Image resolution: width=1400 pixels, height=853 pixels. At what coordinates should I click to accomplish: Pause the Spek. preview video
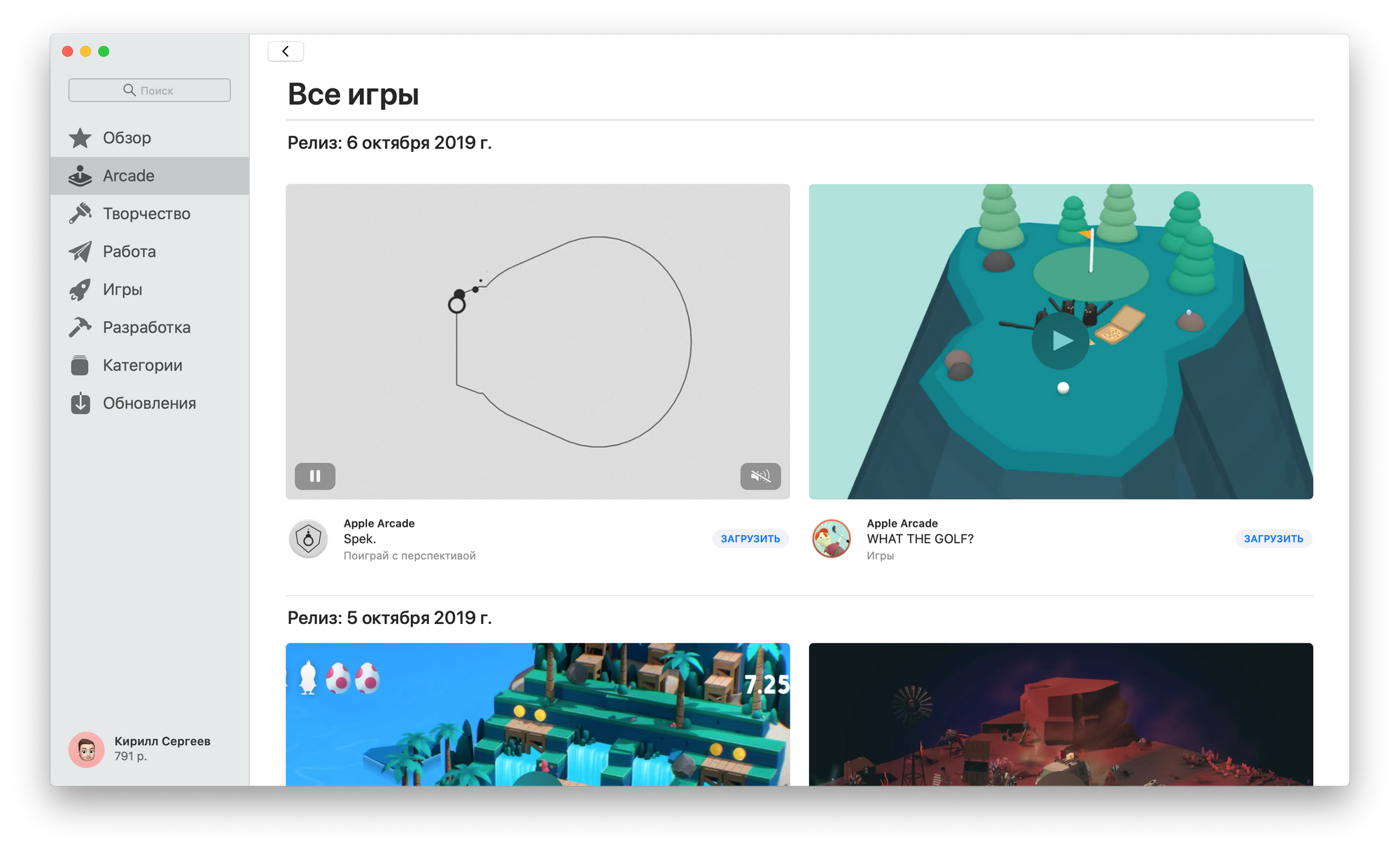click(x=315, y=476)
